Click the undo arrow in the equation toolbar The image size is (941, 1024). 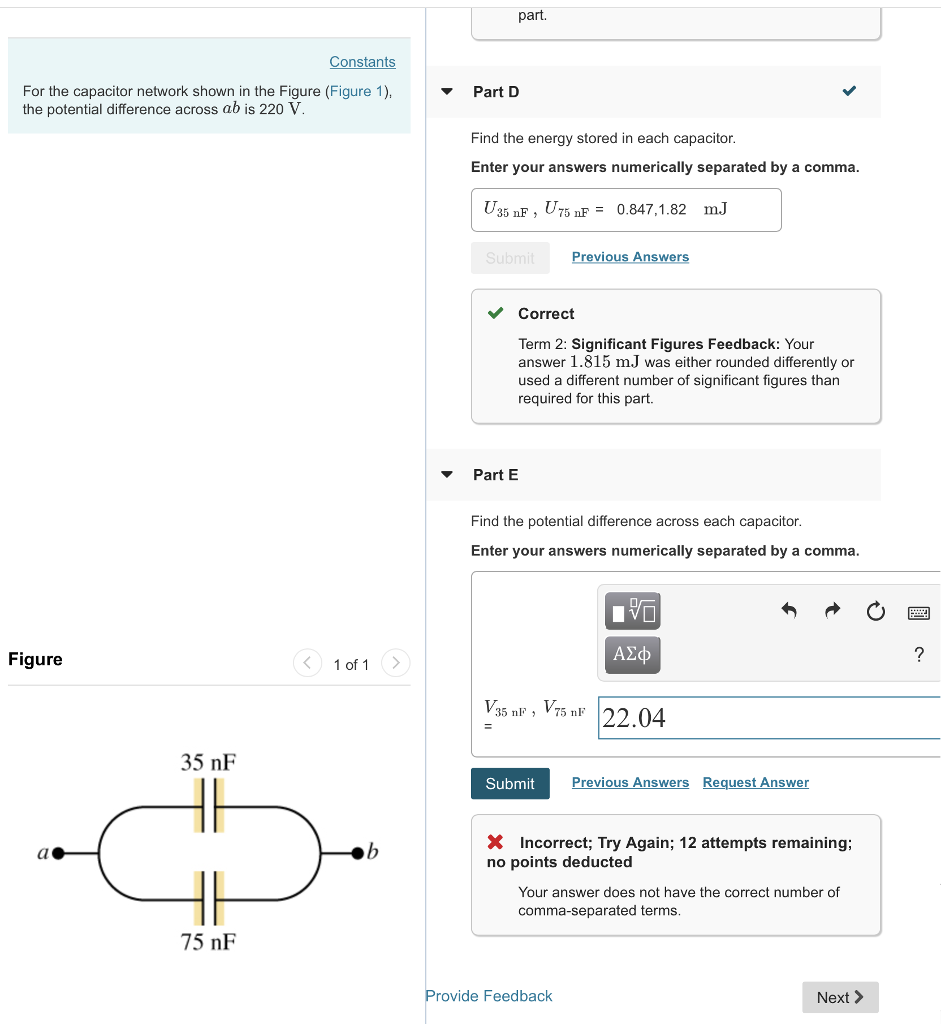point(788,611)
